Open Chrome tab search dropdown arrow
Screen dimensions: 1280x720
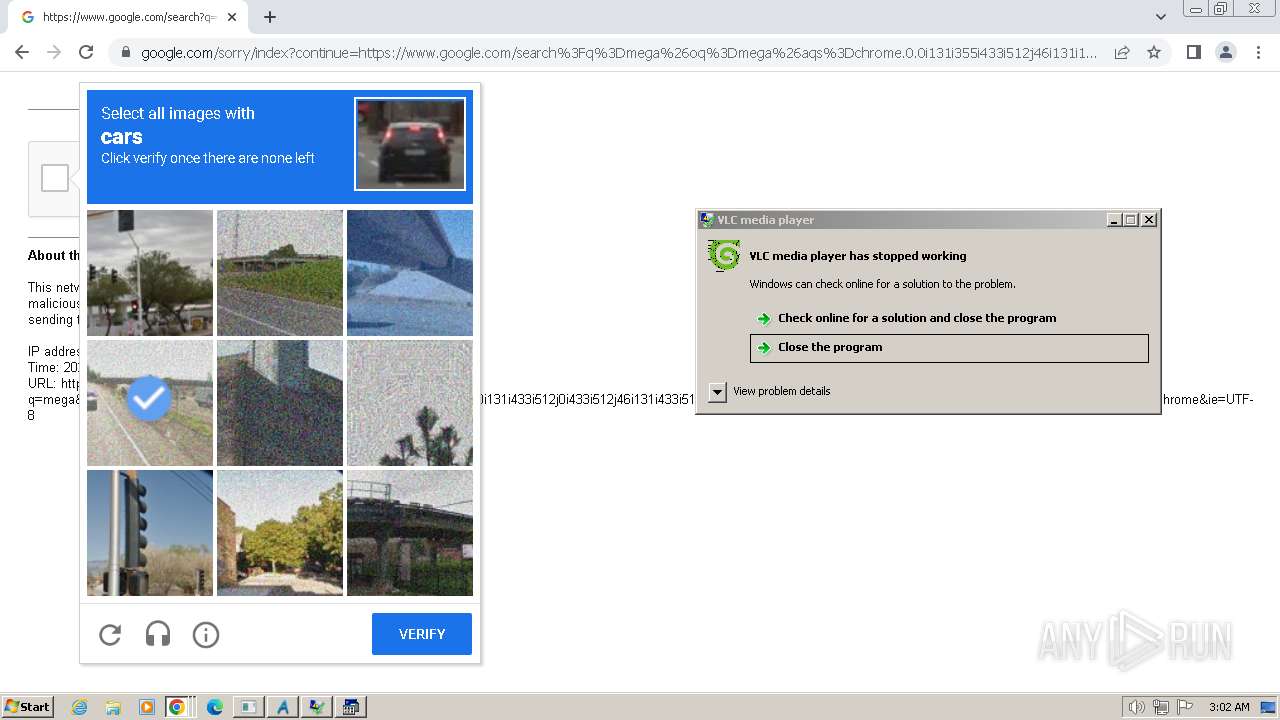pos(1160,17)
